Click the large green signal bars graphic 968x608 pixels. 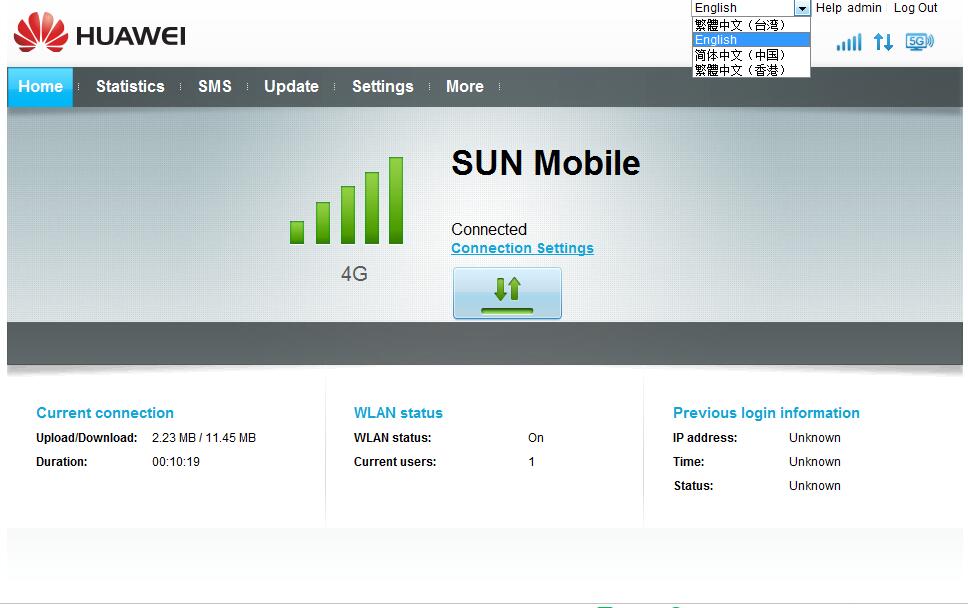(346, 201)
